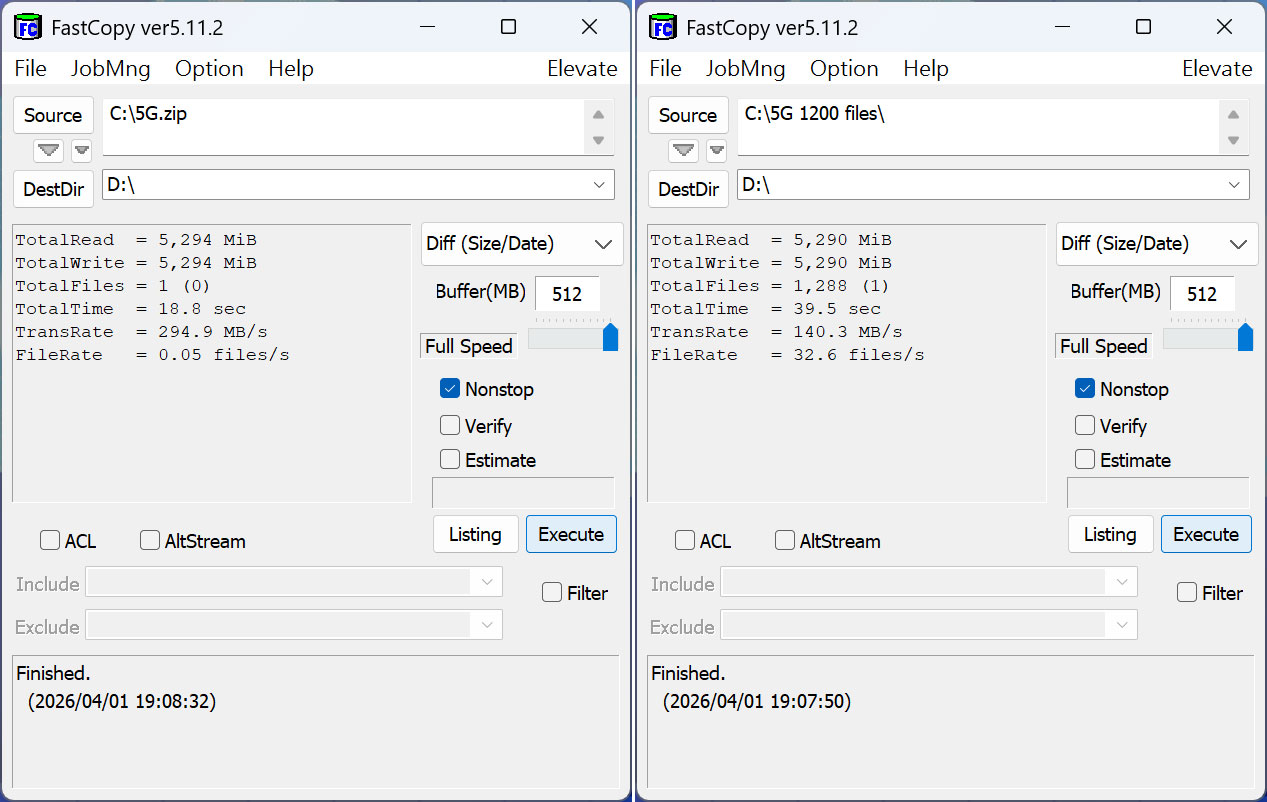Open JobMng menu in left window
Screen dimensions: 1267x802
pyautogui.click(x=110, y=69)
